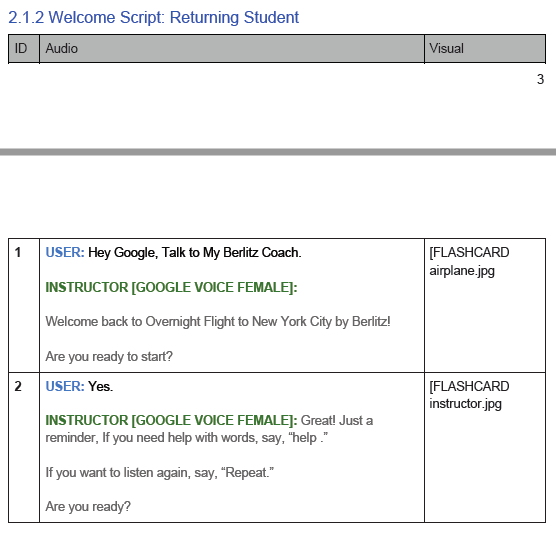Click the heading '2.1.2 Welcome Script: Returning Student'
556x540 pixels.
[154, 17]
